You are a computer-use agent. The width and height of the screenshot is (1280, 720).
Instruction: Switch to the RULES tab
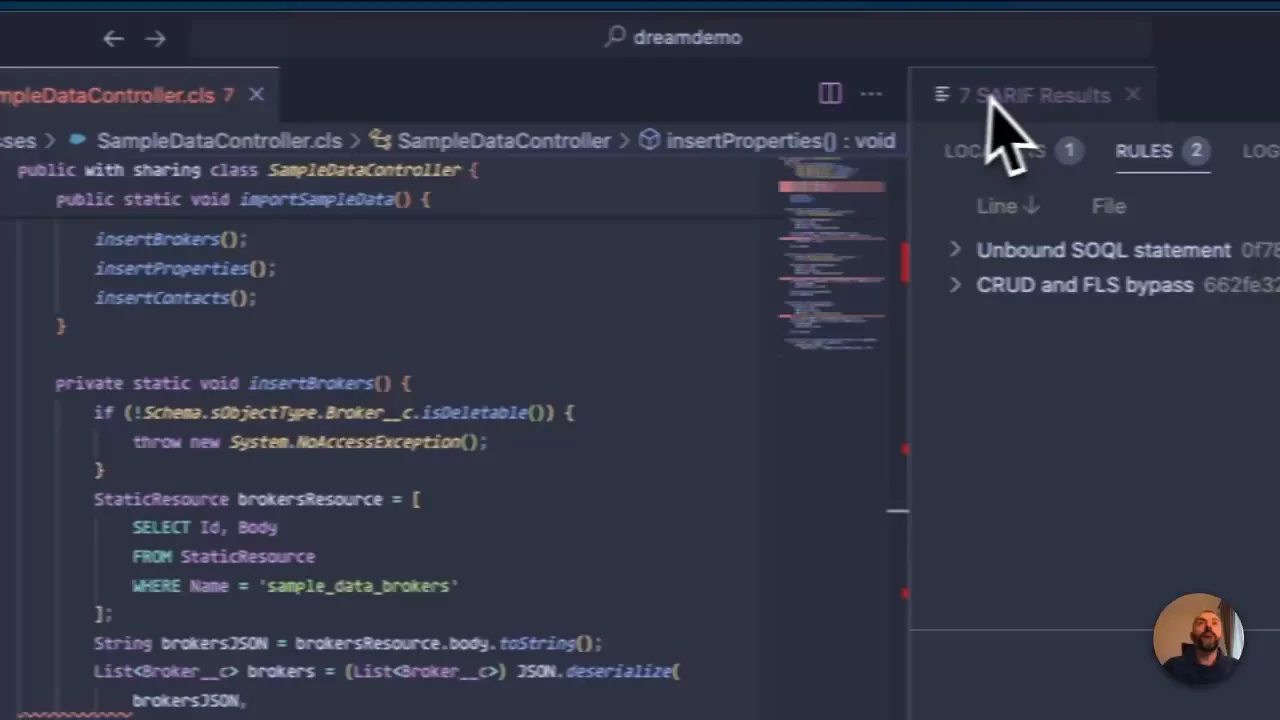[x=1144, y=151]
